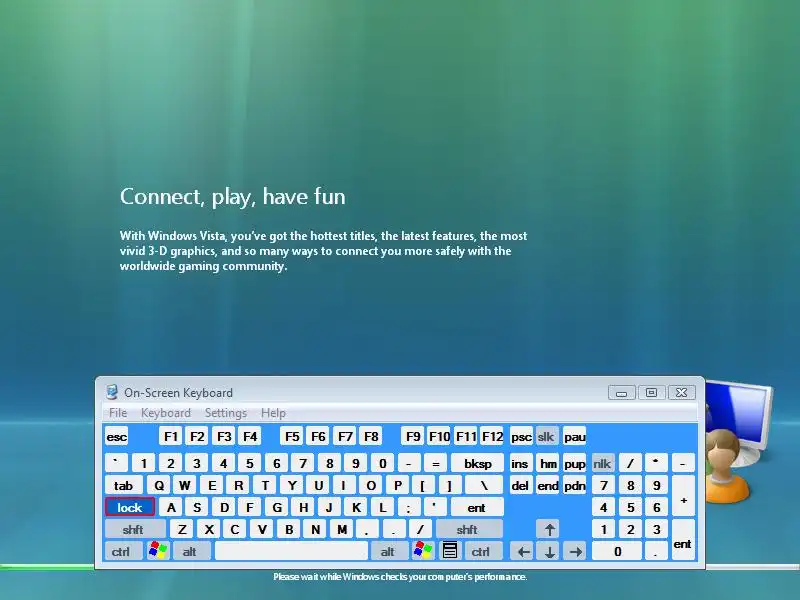Click the backtick key

pyautogui.click(x=117, y=463)
